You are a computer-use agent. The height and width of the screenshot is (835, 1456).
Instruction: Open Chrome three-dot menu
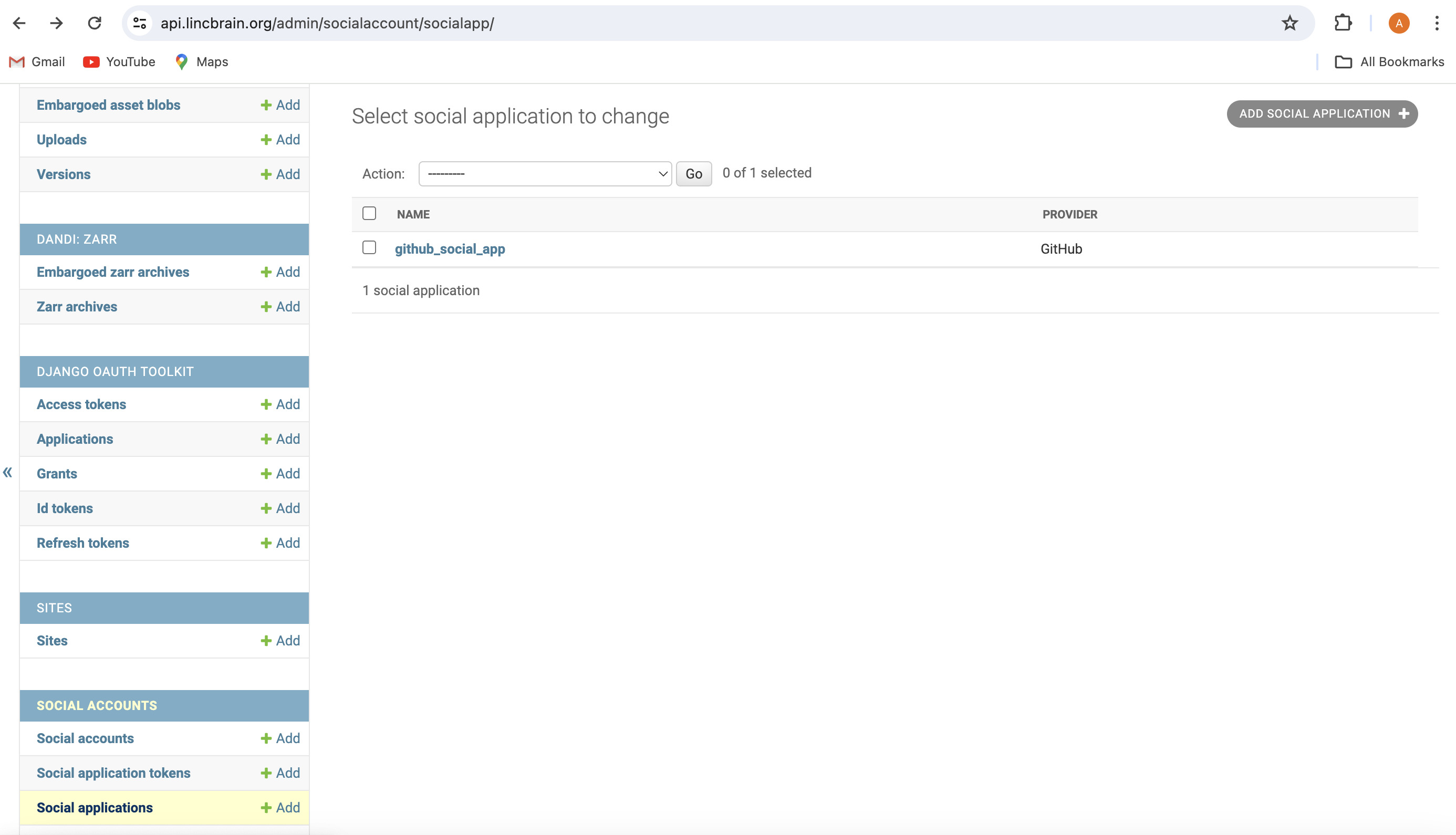(x=1437, y=23)
